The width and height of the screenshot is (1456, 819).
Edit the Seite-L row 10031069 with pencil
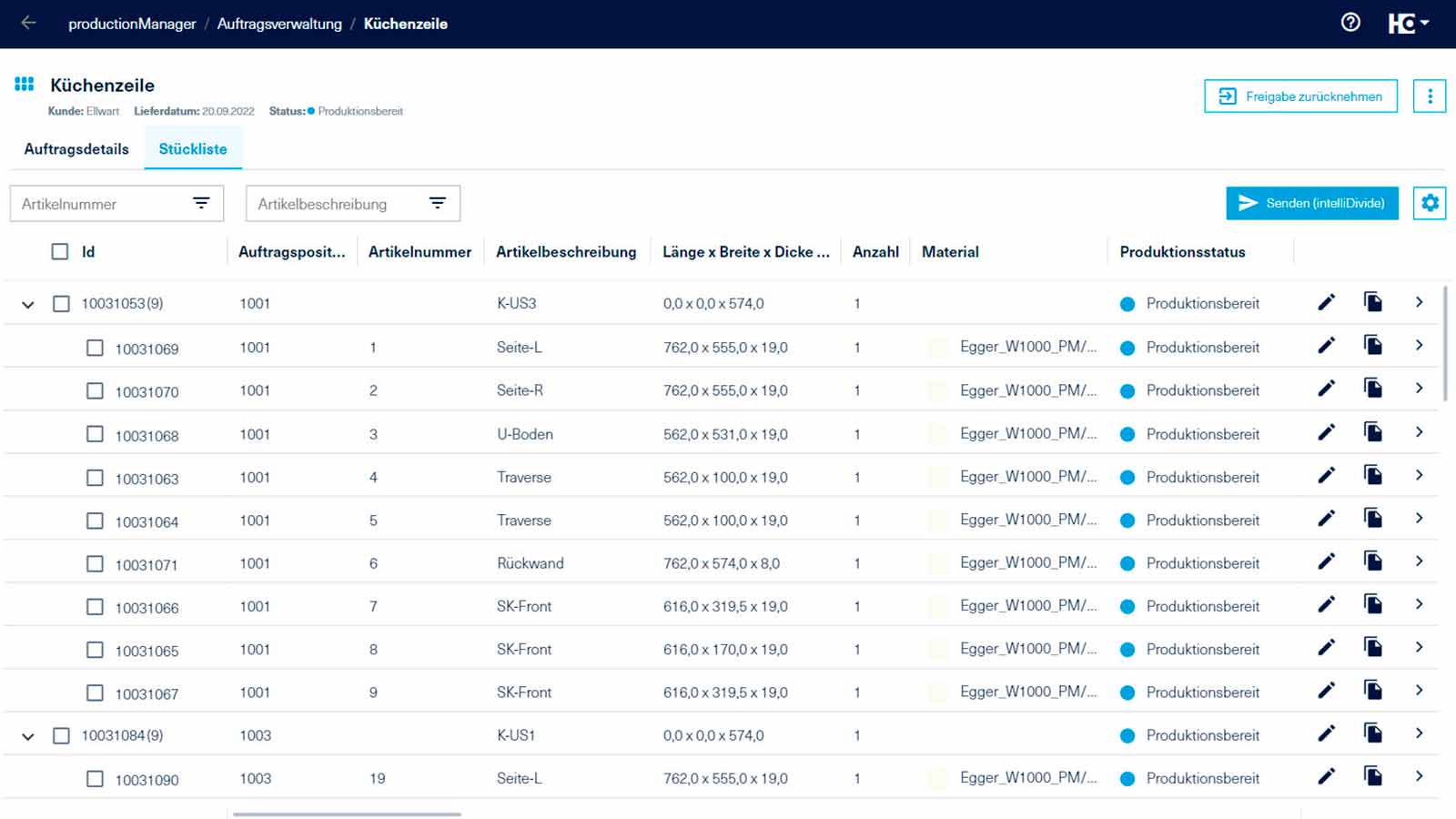pyautogui.click(x=1326, y=346)
